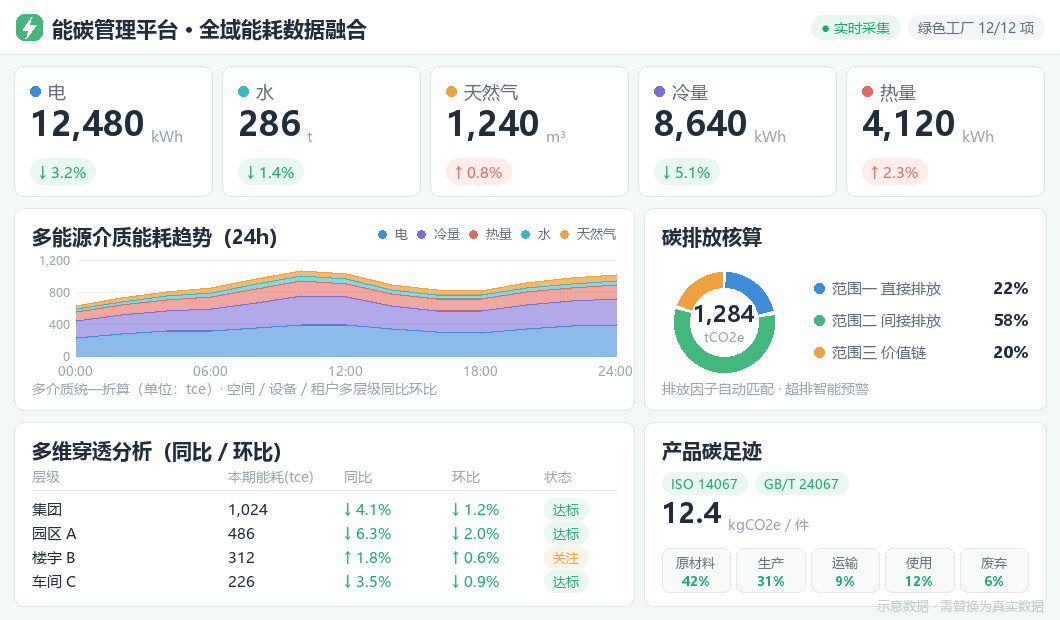Click the ↓3.2% electricity change badge

click(63, 172)
